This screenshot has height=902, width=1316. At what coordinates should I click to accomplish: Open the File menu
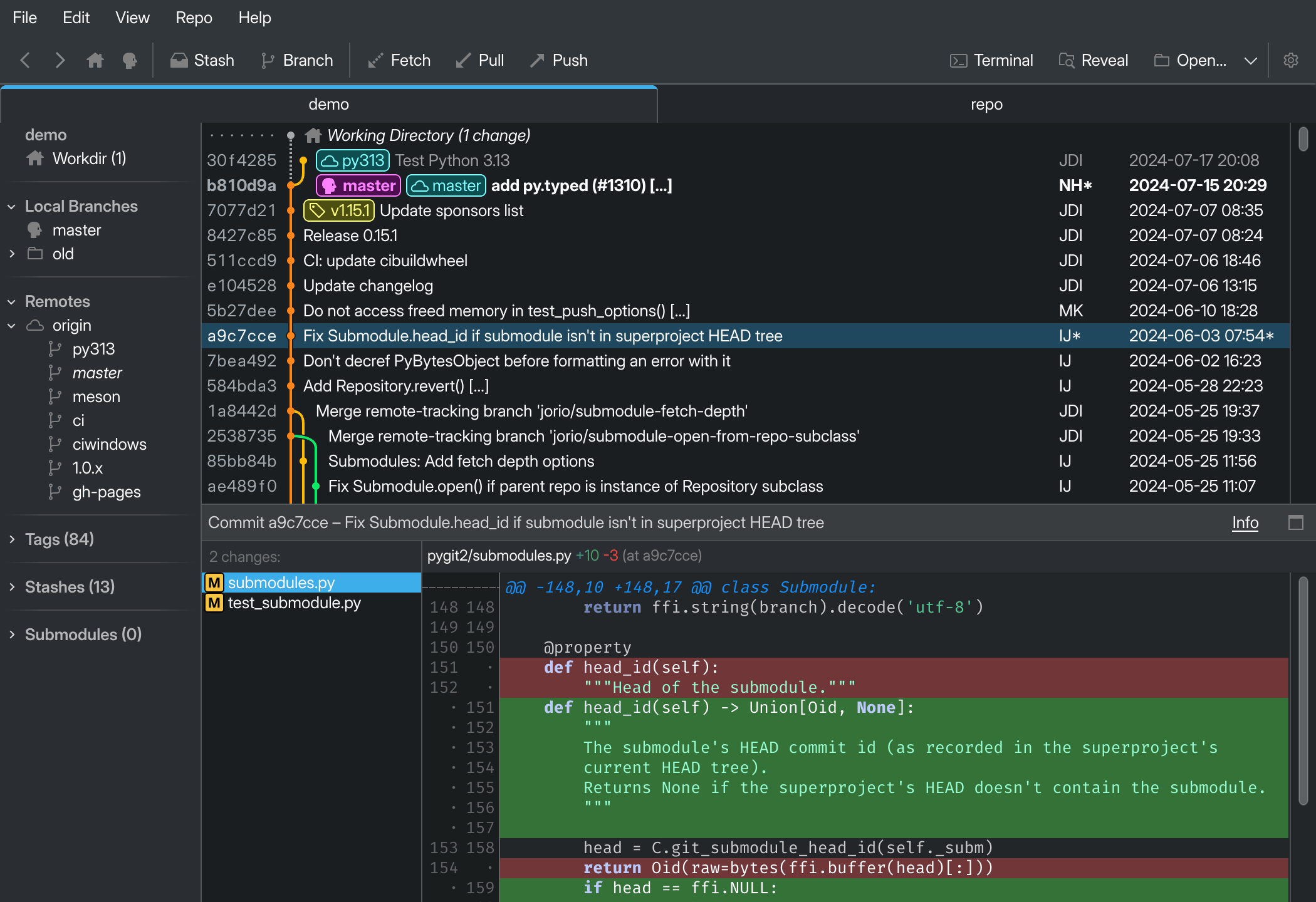coord(25,18)
